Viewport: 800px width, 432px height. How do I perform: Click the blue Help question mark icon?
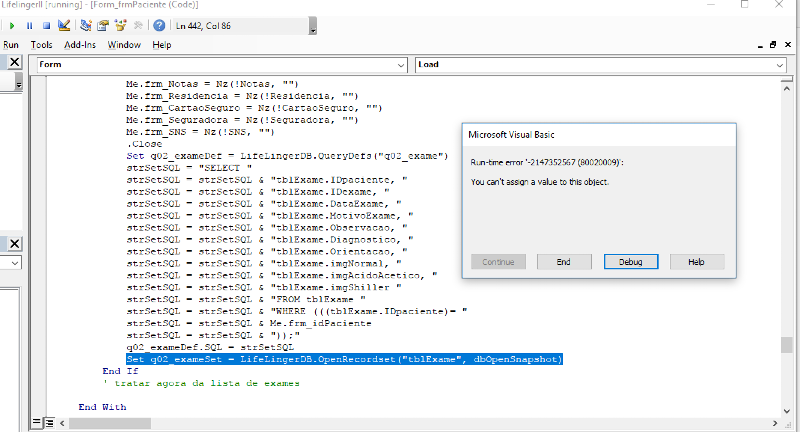coord(159,25)
